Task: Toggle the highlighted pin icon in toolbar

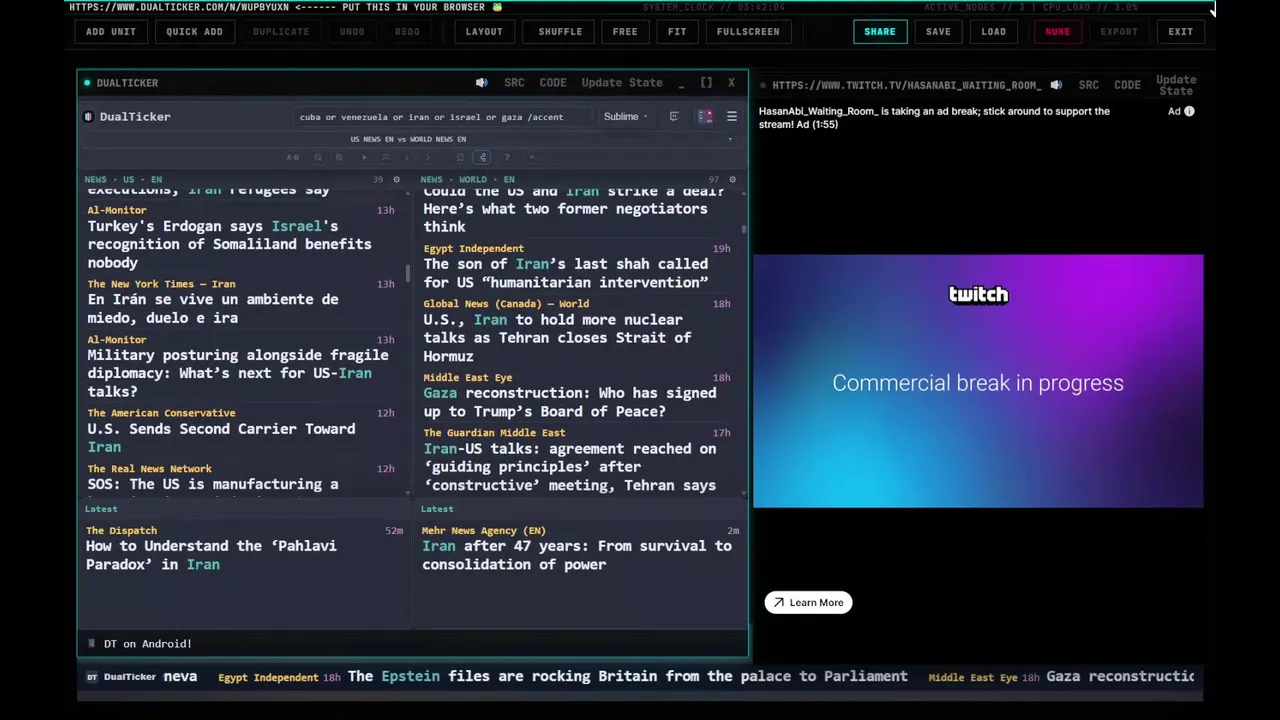Action: click(x=482, y=157)
